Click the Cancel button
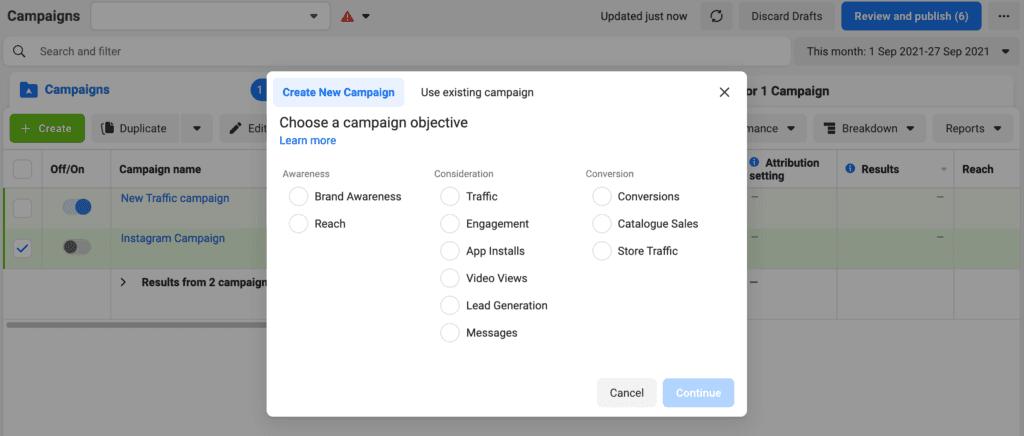Image resolution: width=1024 pixels, height=436 pixels. [626, 393]
